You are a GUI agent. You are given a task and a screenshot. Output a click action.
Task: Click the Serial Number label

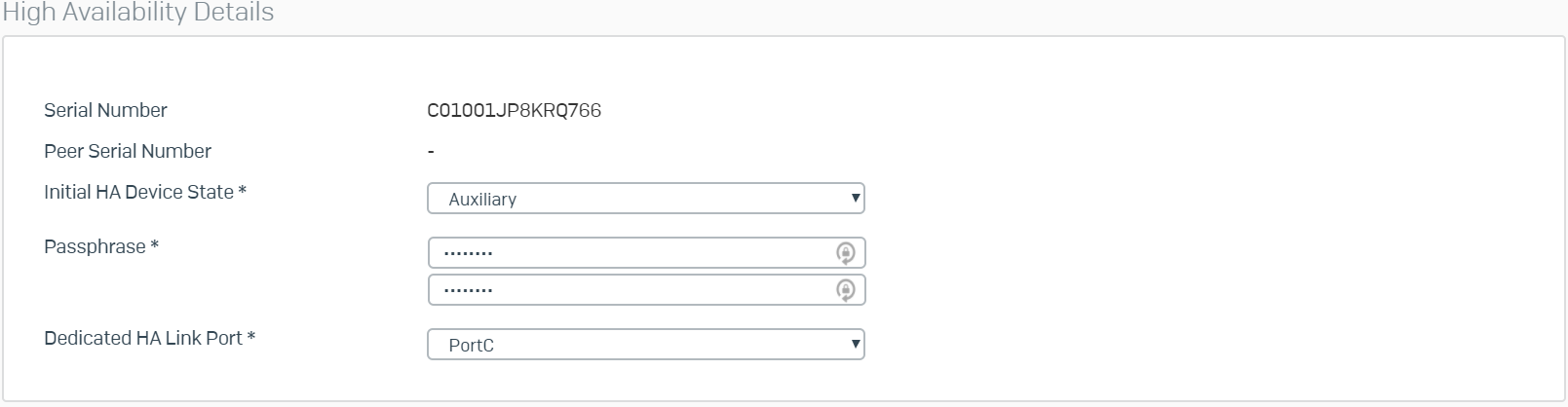click(x=105, y=111)
